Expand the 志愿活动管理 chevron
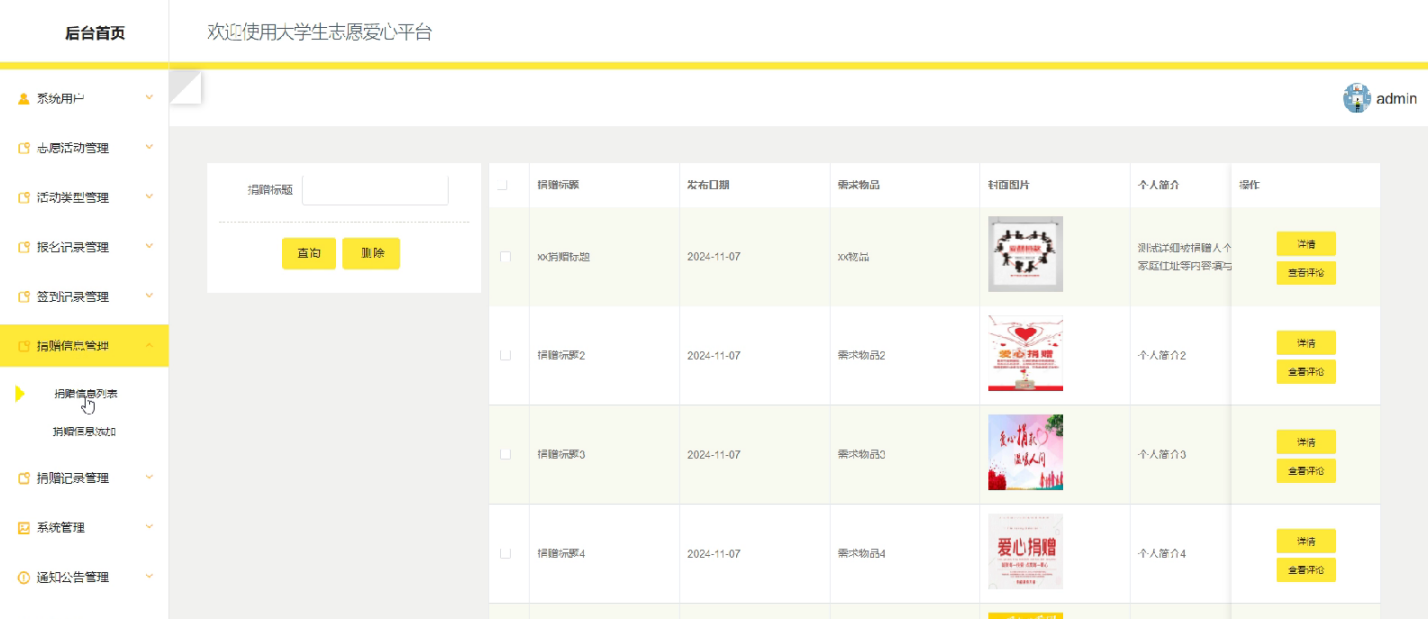Viewport: 1428px width, 619px height. (x=149, y=147)
